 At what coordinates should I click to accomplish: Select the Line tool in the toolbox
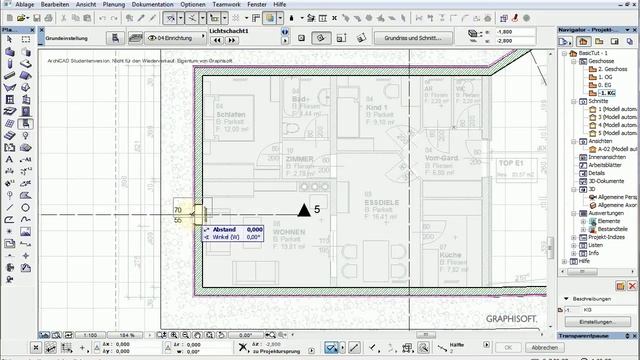click(9, 208)
